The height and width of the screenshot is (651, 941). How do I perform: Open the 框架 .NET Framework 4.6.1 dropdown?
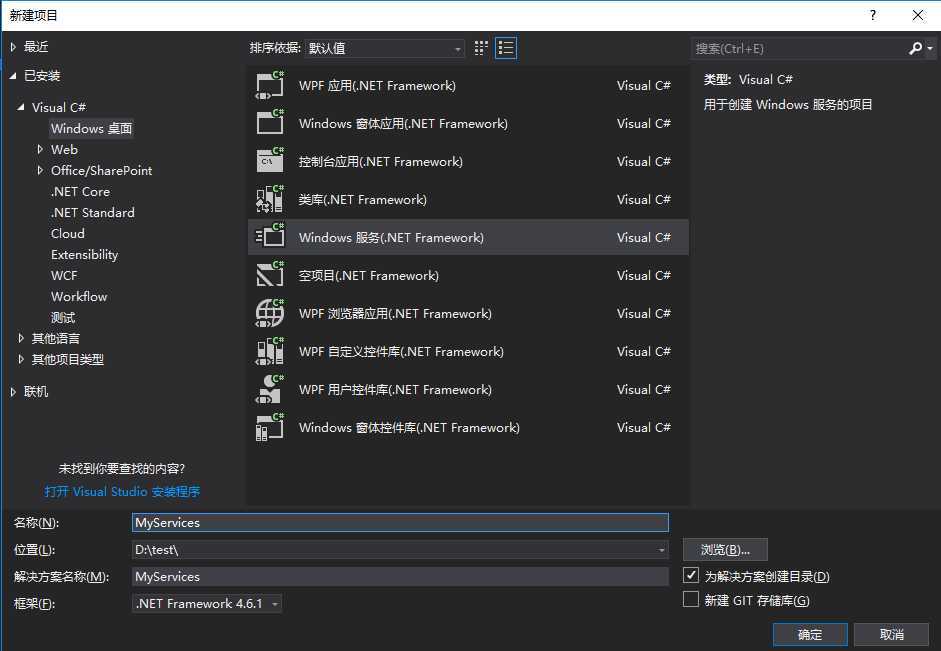coord(206,604)
